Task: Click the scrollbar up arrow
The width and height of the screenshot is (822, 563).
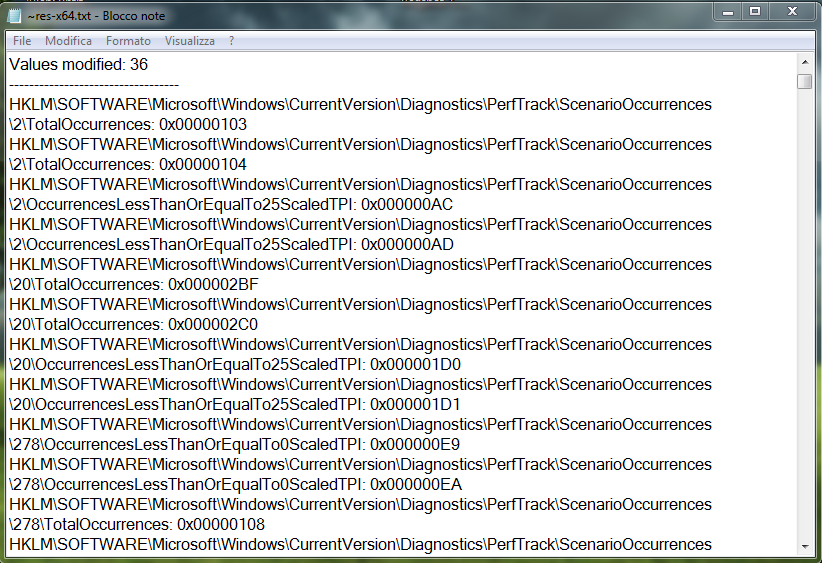Action: tap(805, 62)
